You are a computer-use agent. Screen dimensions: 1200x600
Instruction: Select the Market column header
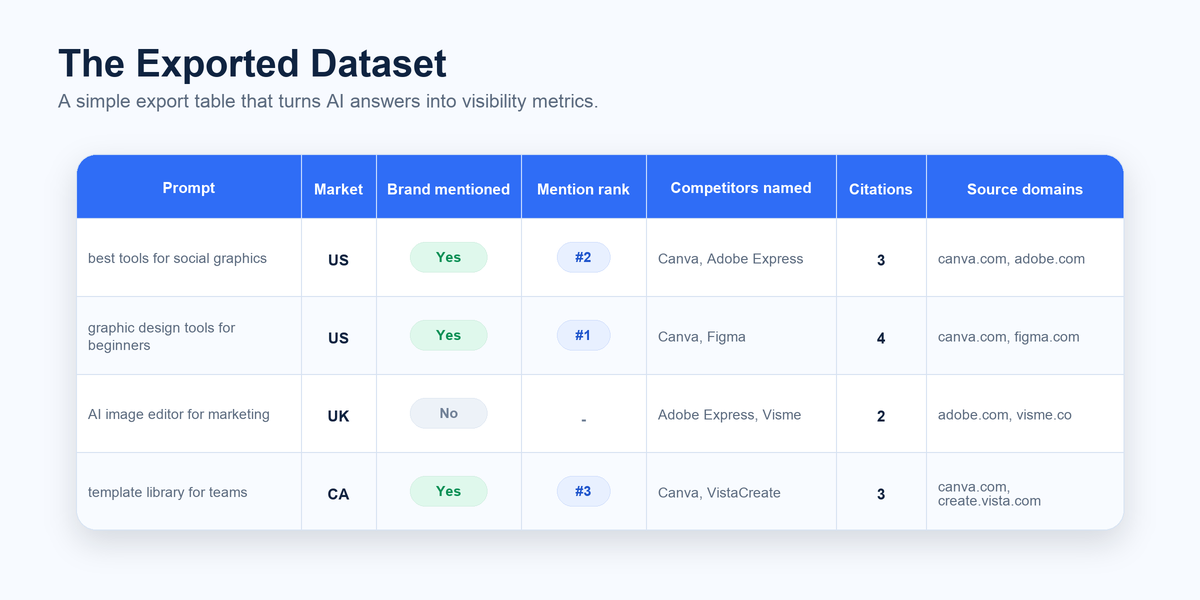[x=338, y=189]
